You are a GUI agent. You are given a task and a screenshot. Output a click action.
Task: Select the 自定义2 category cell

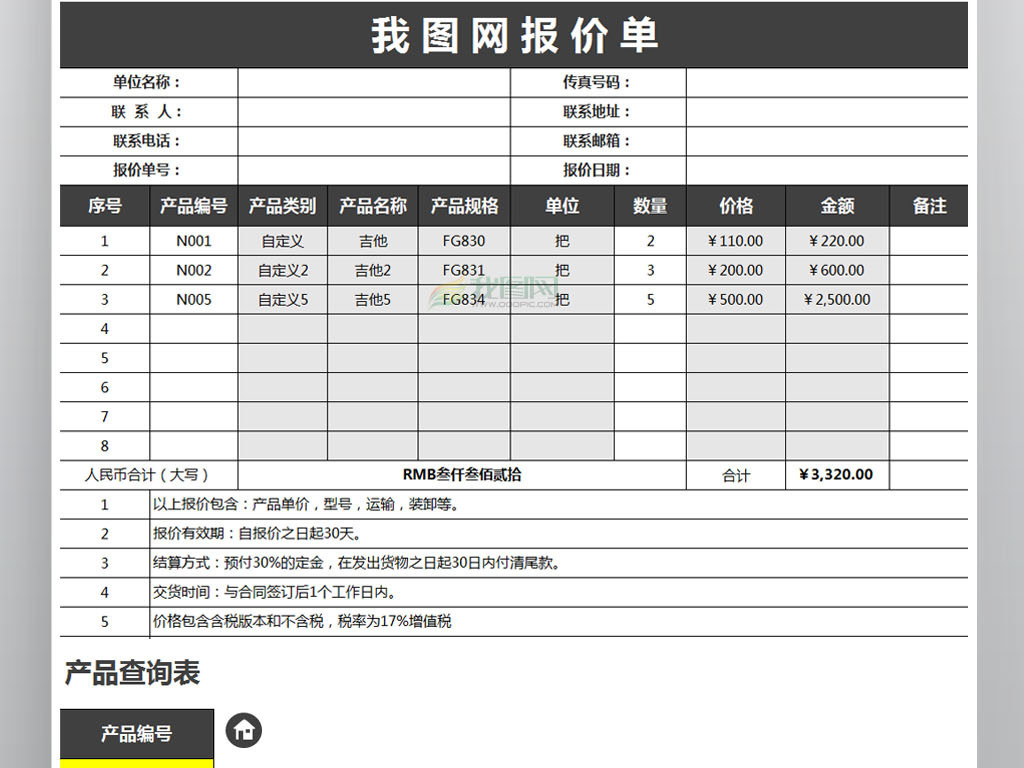pyautogui.click(x=283, y=270)
